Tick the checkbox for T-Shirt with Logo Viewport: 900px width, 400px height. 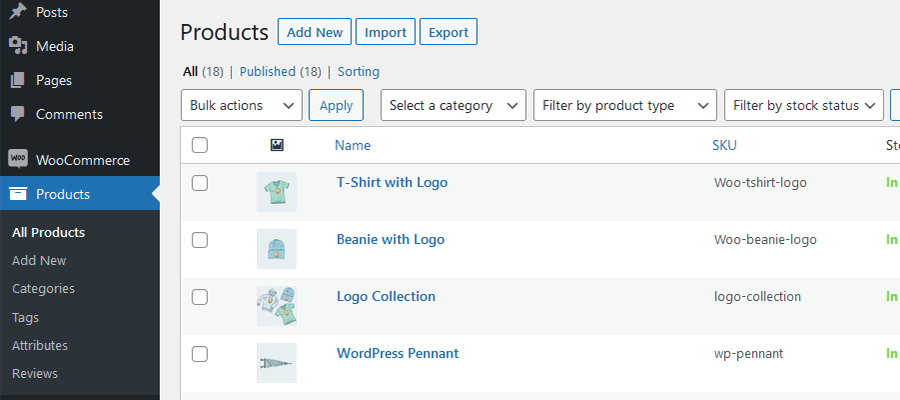(200, 183)
